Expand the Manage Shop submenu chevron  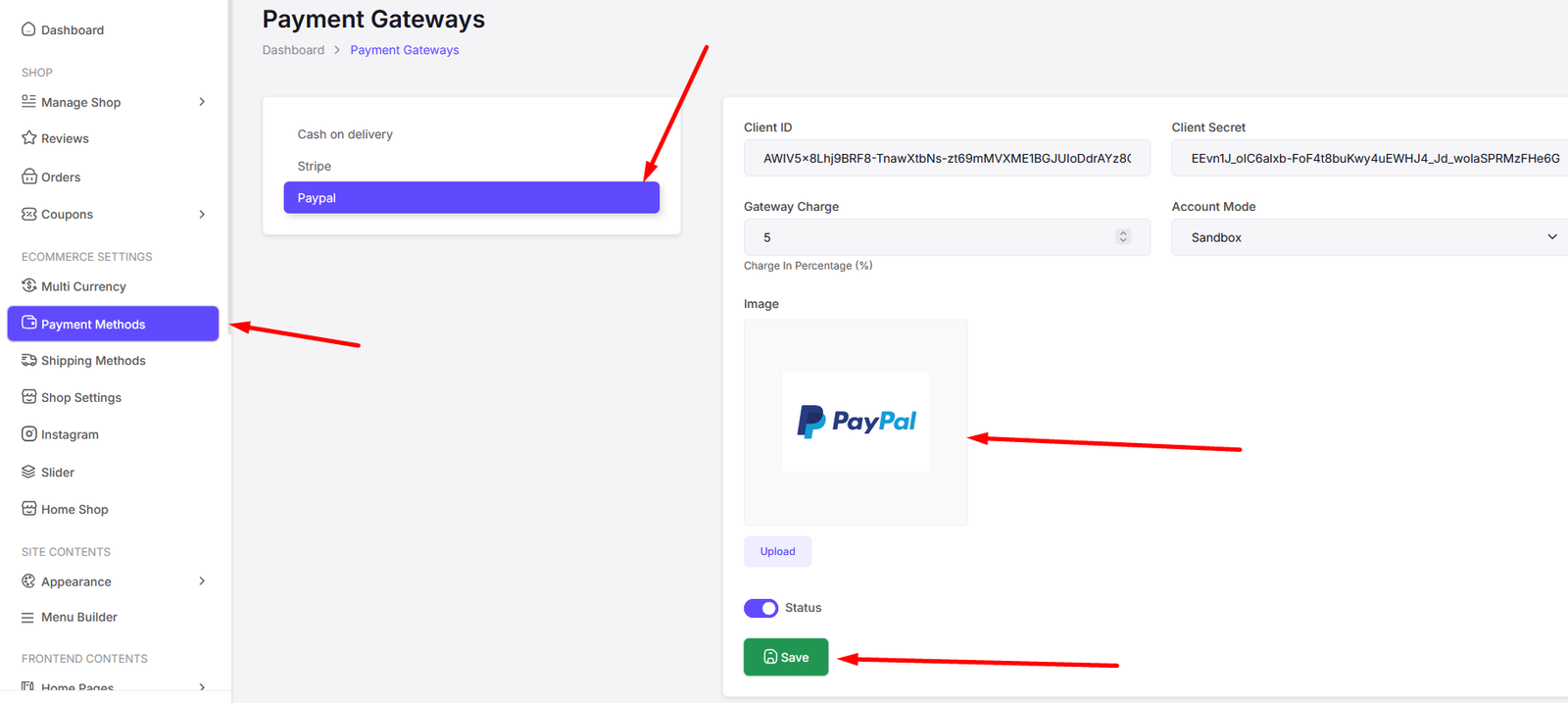202,102
